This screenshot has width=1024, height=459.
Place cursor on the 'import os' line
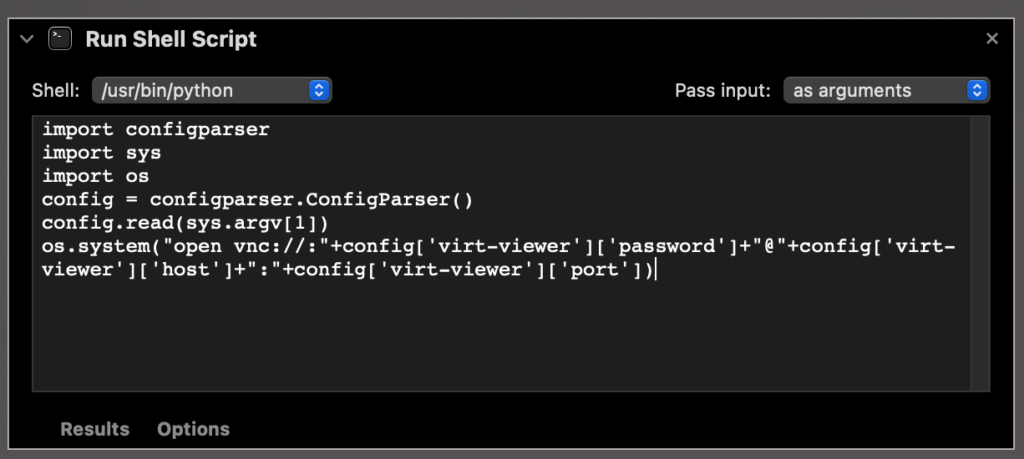click(95, 176)
